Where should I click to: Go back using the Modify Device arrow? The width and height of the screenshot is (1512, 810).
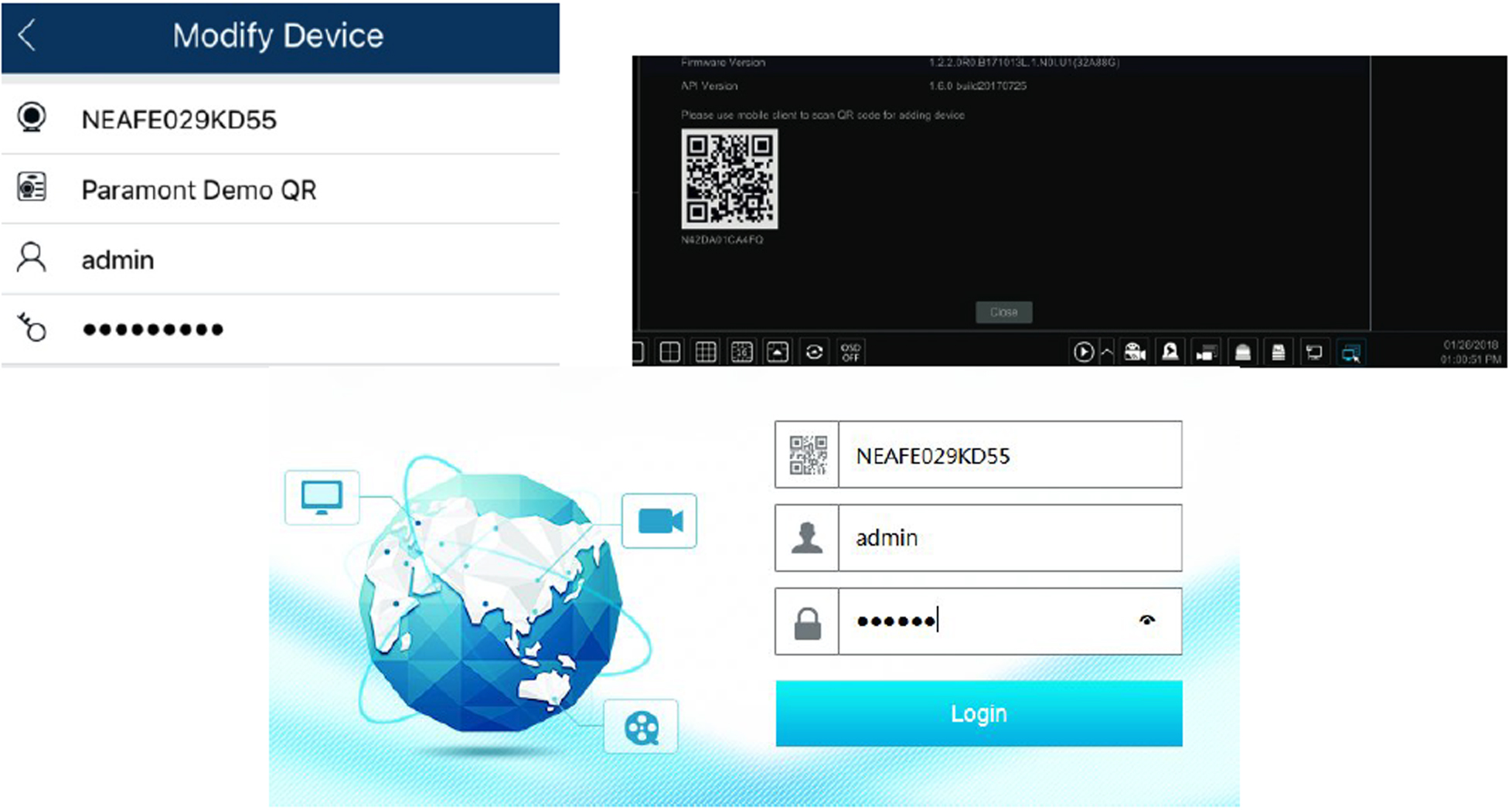pos(27,36)
